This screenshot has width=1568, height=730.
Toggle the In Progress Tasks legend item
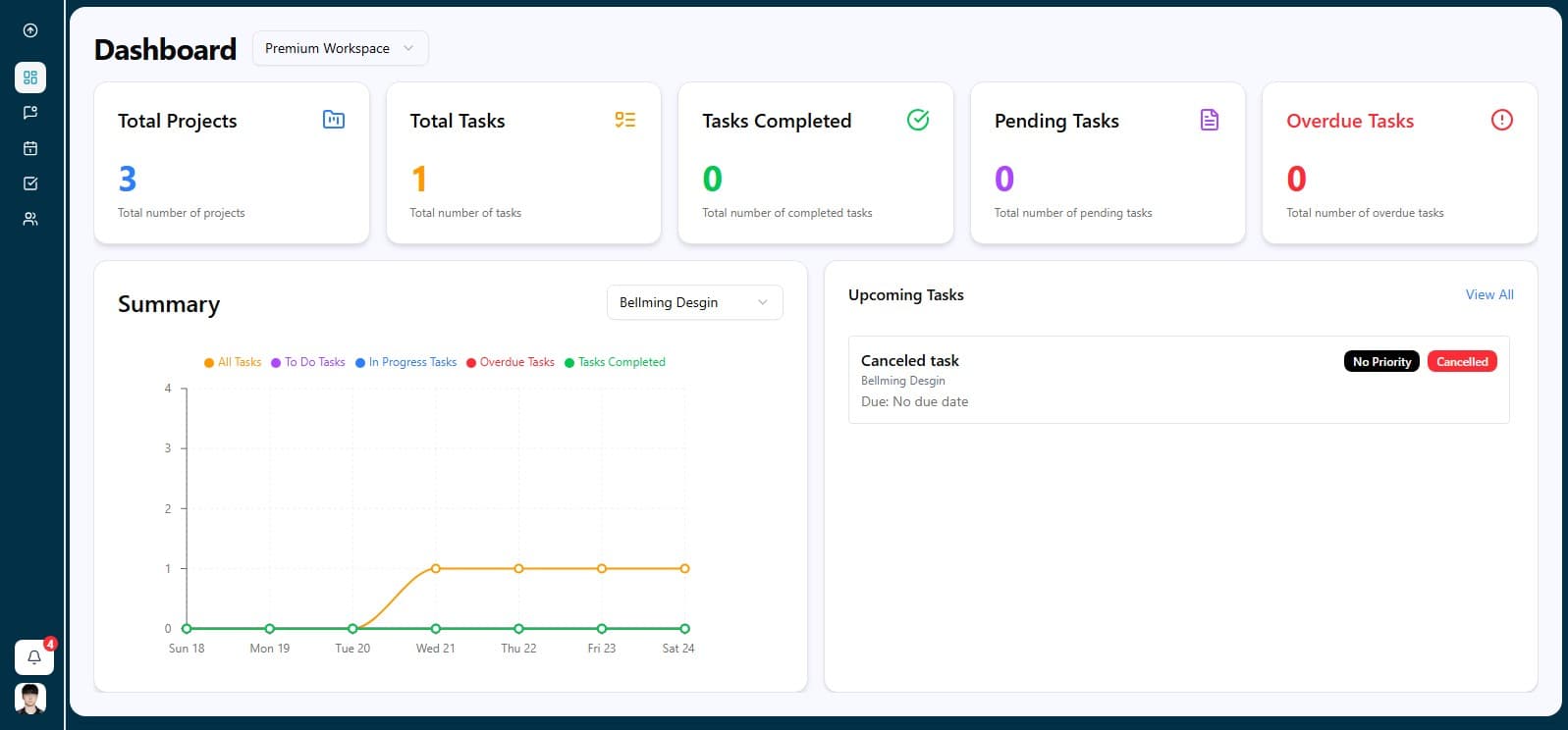coord(406,362)
